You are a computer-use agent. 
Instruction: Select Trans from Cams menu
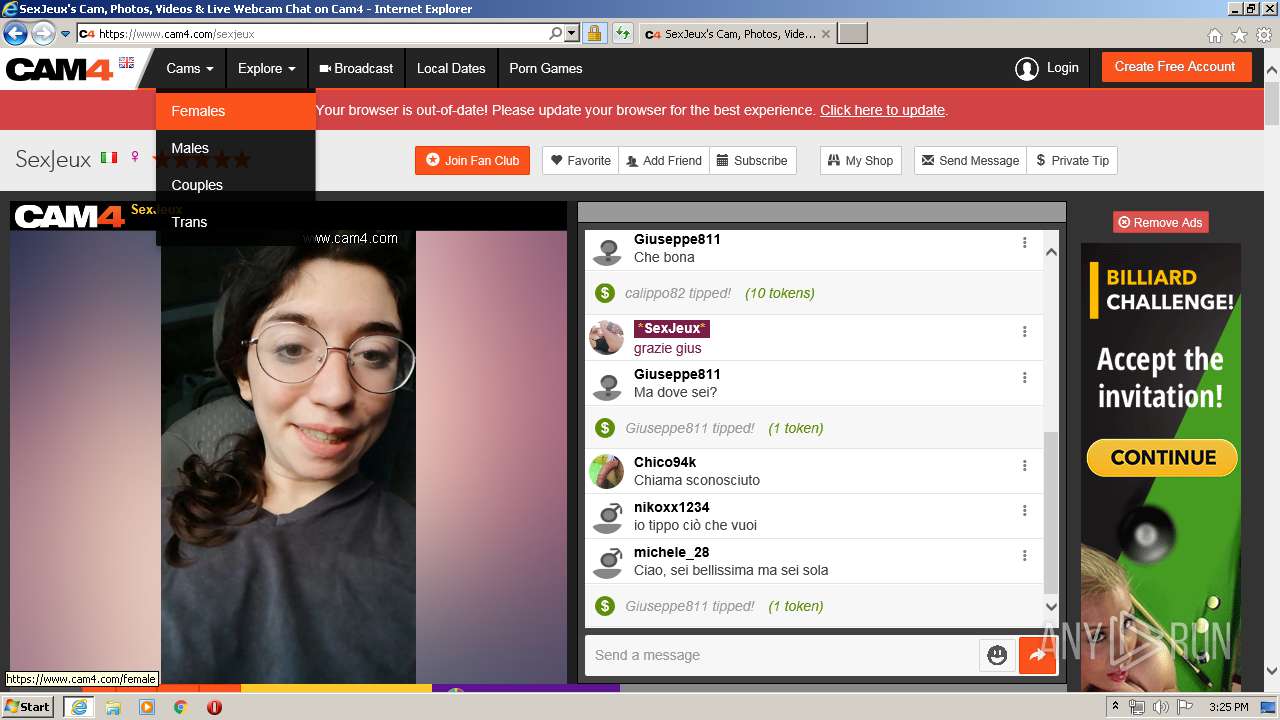[x=236, y=222]
